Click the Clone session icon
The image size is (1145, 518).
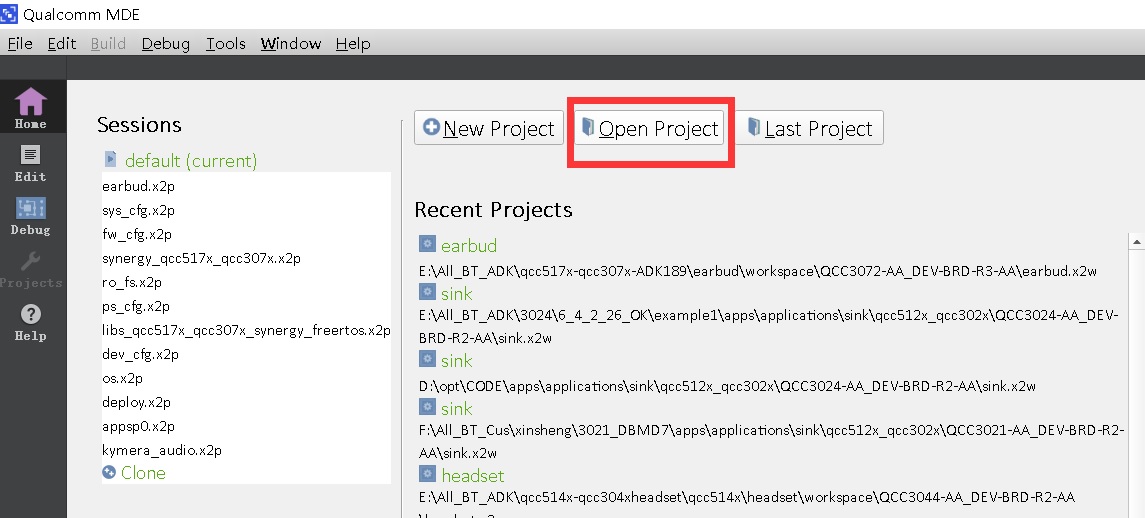109,472
